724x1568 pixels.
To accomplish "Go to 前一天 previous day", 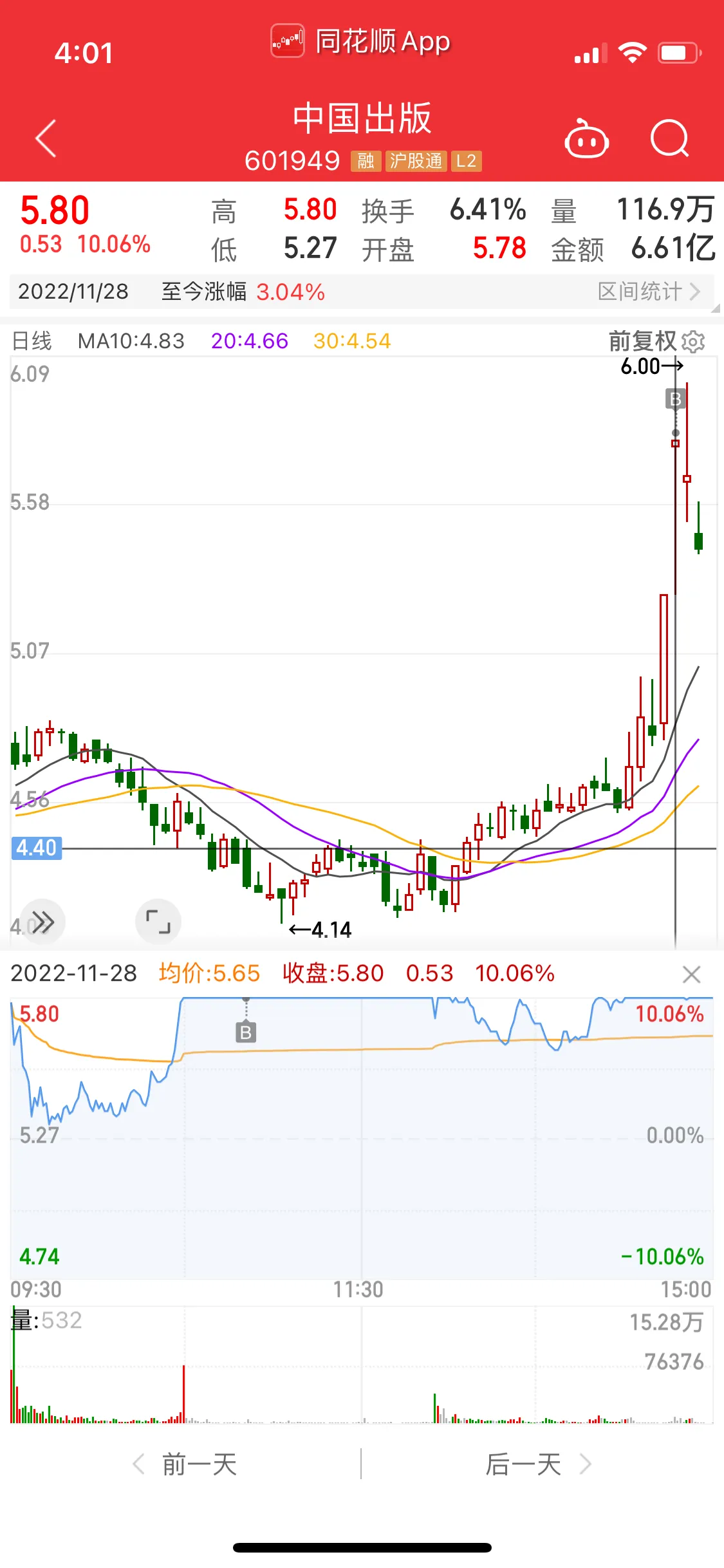I will point(185,1464).
